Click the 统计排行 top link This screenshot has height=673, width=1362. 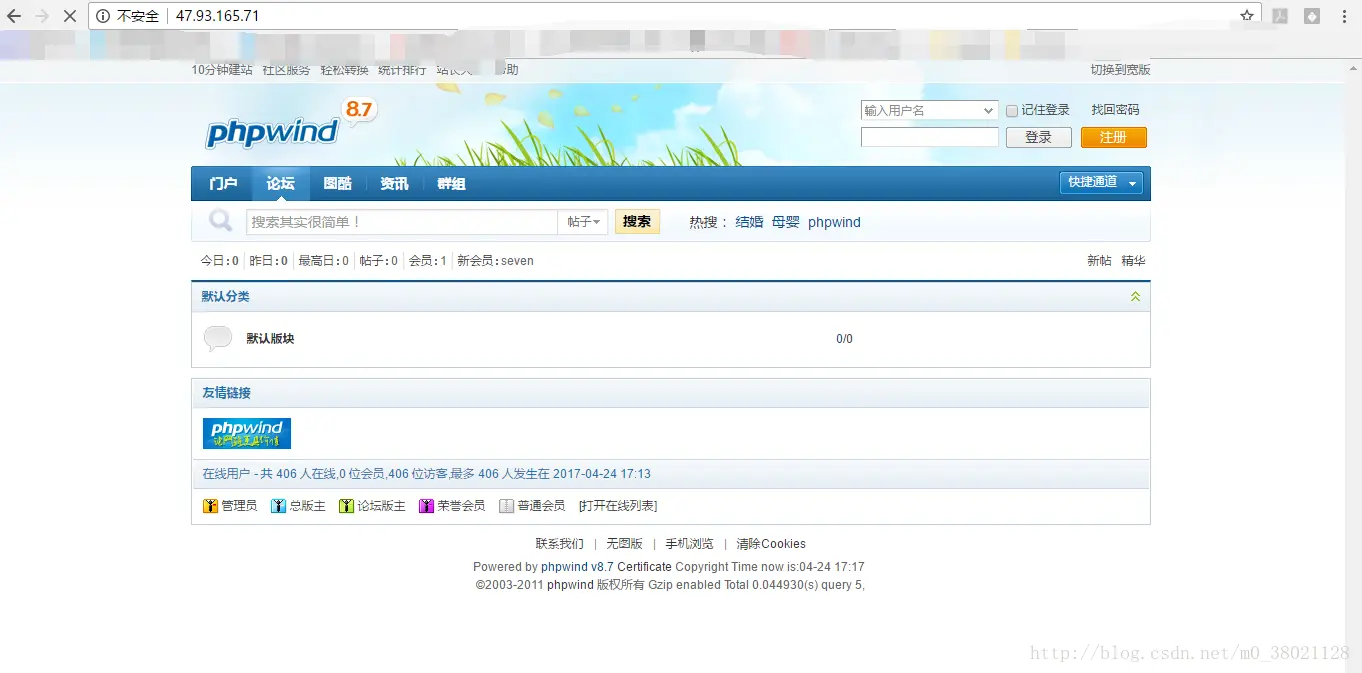[402, 70]
